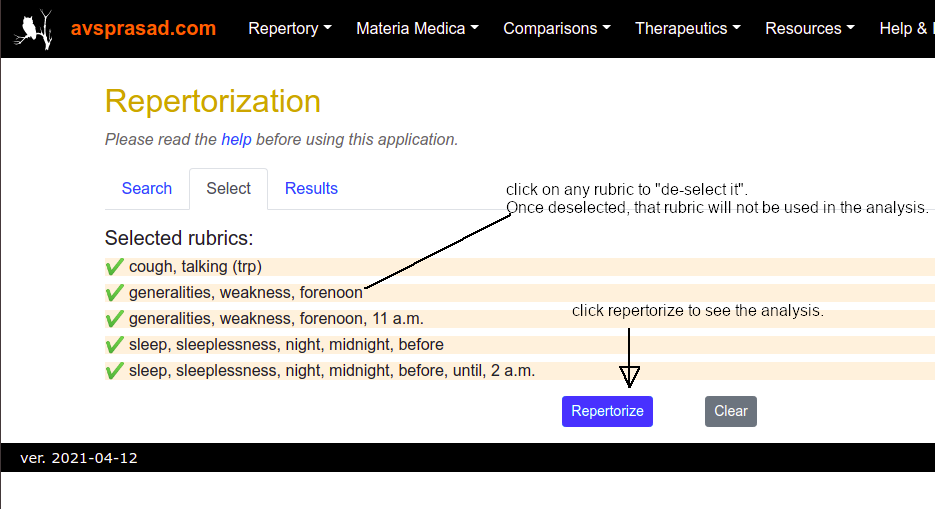Uncheck sleeplessness until 2 a.m. checkmark

coord(114,371)
